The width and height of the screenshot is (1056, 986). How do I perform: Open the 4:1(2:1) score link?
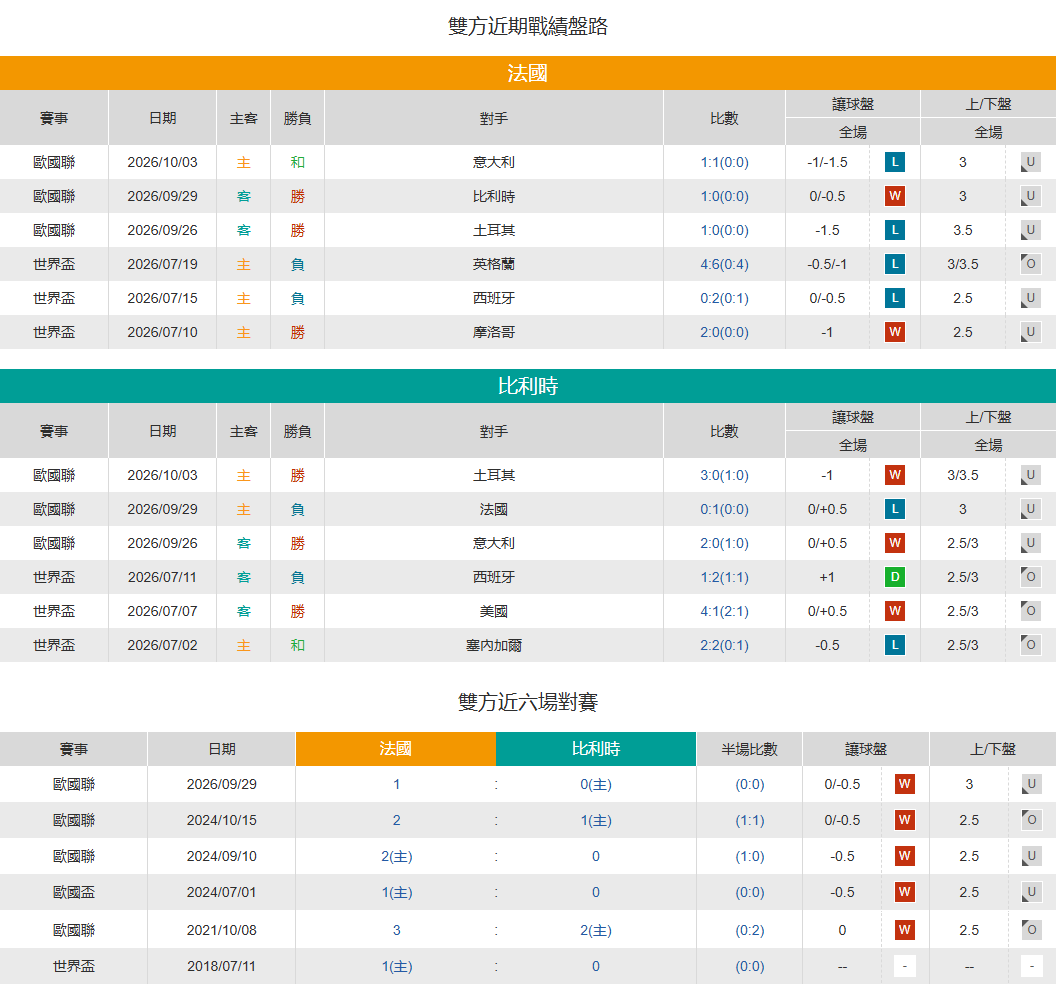pyautogui.click(x=724, y=612)
